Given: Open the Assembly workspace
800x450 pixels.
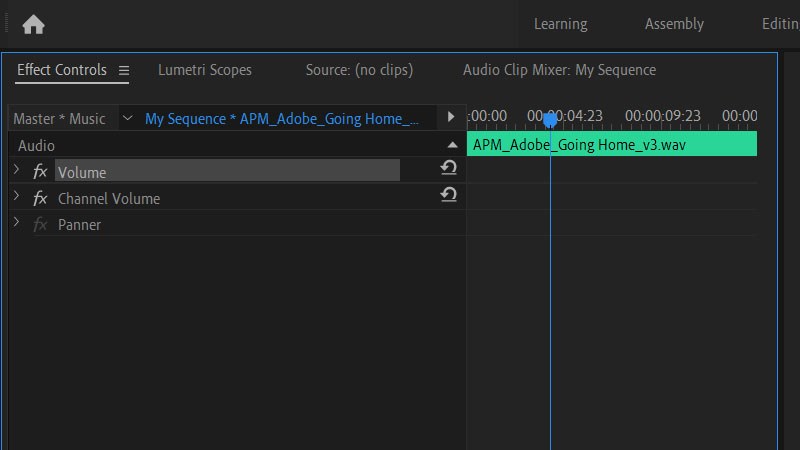Looking at the screenshot, I should click(x=674, y=24).
